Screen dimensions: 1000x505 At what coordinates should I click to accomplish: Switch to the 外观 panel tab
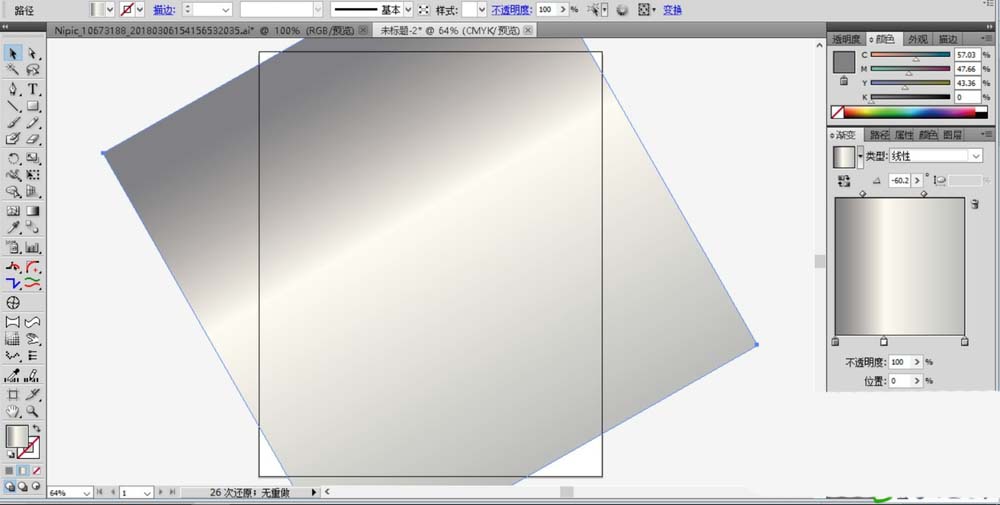tap(918, 40)
